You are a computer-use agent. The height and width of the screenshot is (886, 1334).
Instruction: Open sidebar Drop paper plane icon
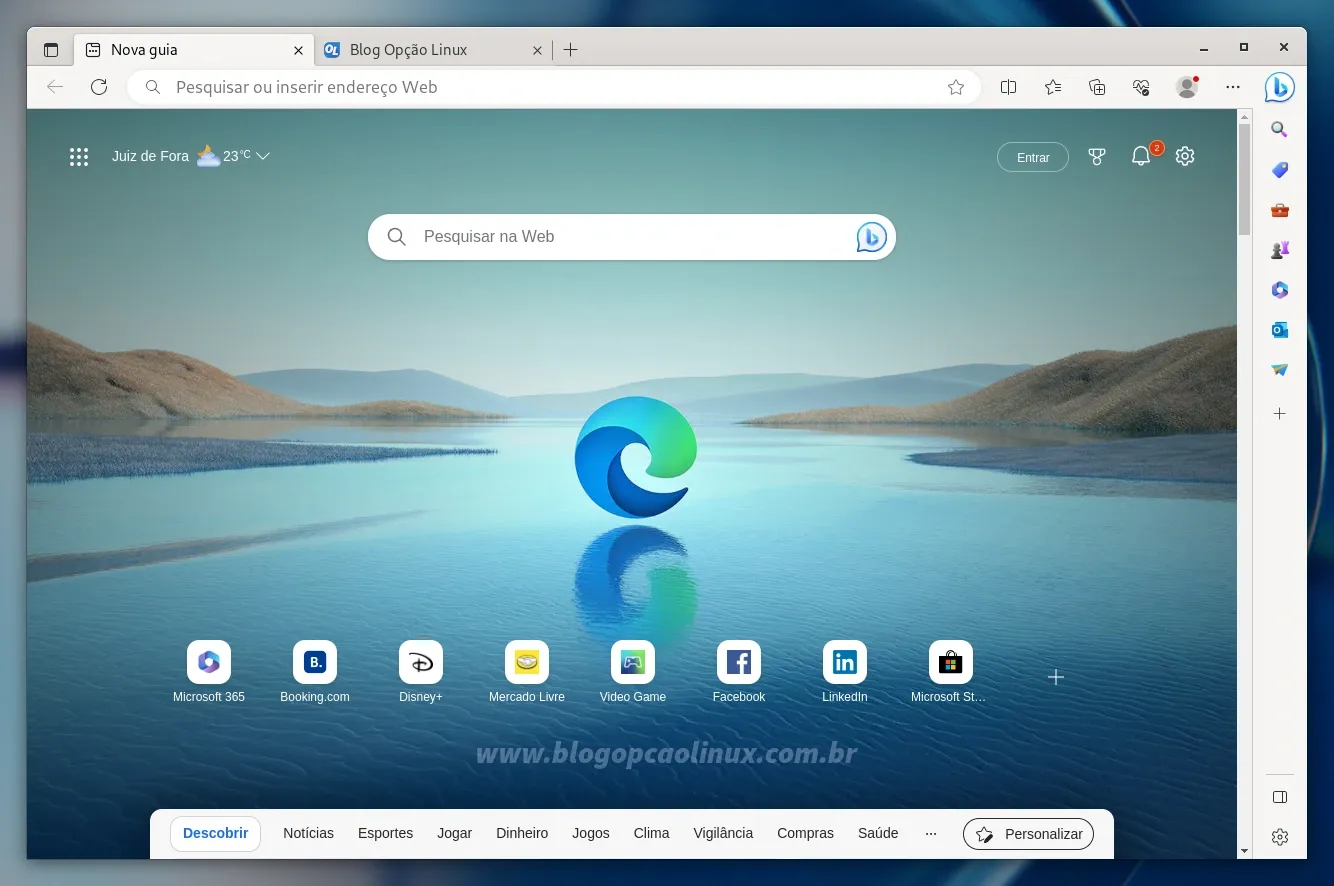tap(1279, 370)
